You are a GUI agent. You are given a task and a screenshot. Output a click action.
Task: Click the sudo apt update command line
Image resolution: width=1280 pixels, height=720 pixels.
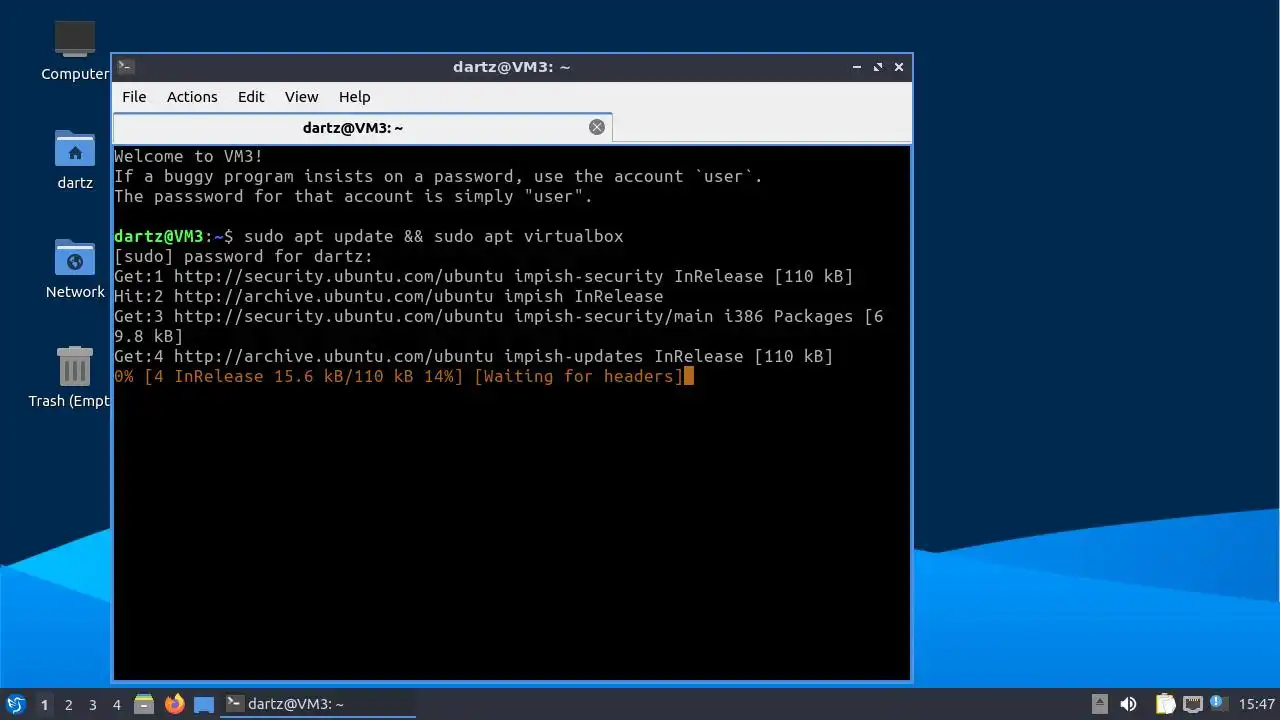tap(369, 236)
